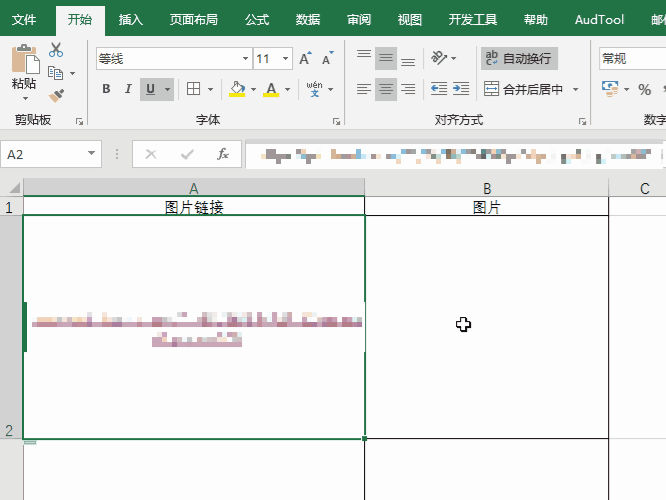Image resolution: width=666 pixels, height=500 pixels.
Task: Open the 文件 menu
Action: tap(24, 20)
